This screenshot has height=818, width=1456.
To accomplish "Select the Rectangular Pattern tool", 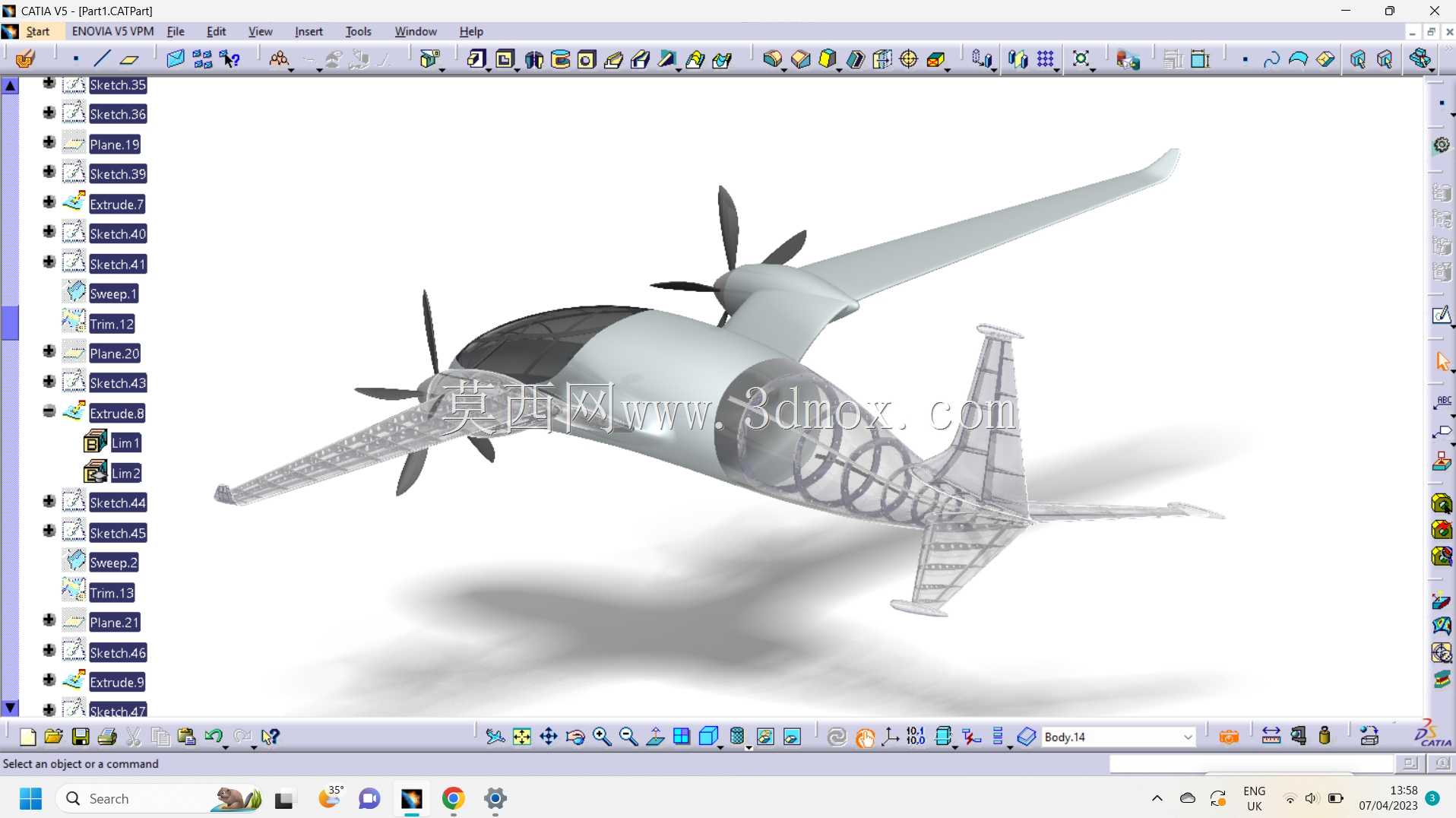I will tap(1046, 59).
